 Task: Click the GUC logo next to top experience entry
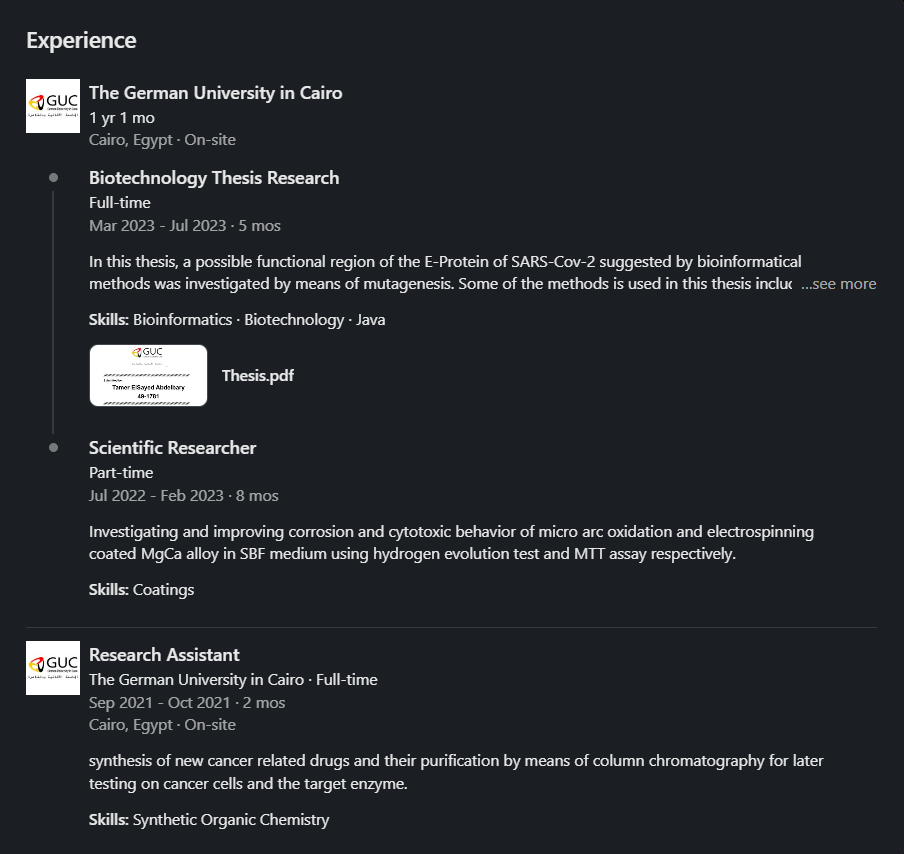[52, 105]
